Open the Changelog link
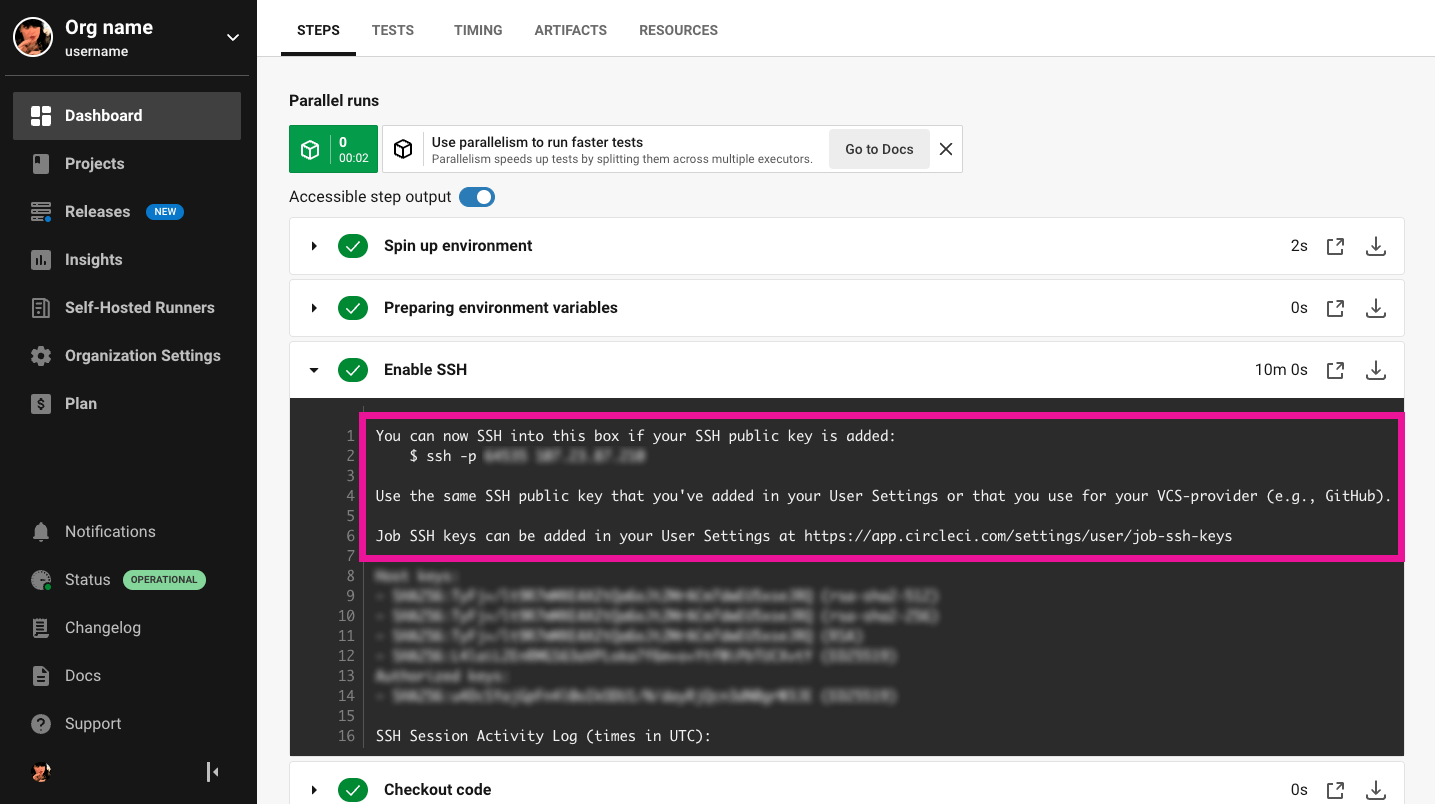The image size is (1435, 804). 103,628
